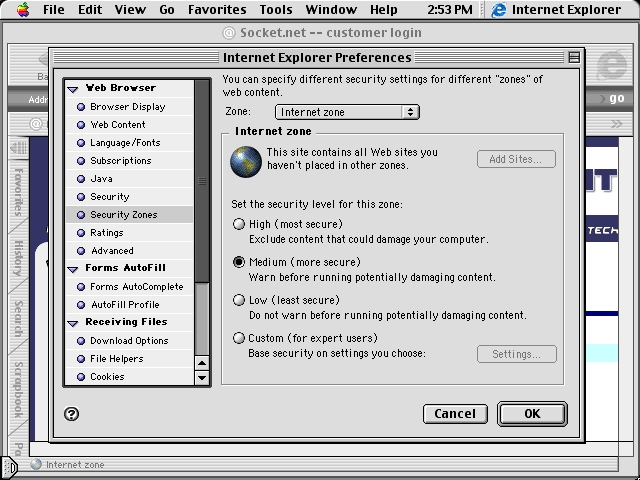The width and height of the screenshot is (640, 480).
Task: Select Custom (for expert users) option
Action: pos(239,338)
